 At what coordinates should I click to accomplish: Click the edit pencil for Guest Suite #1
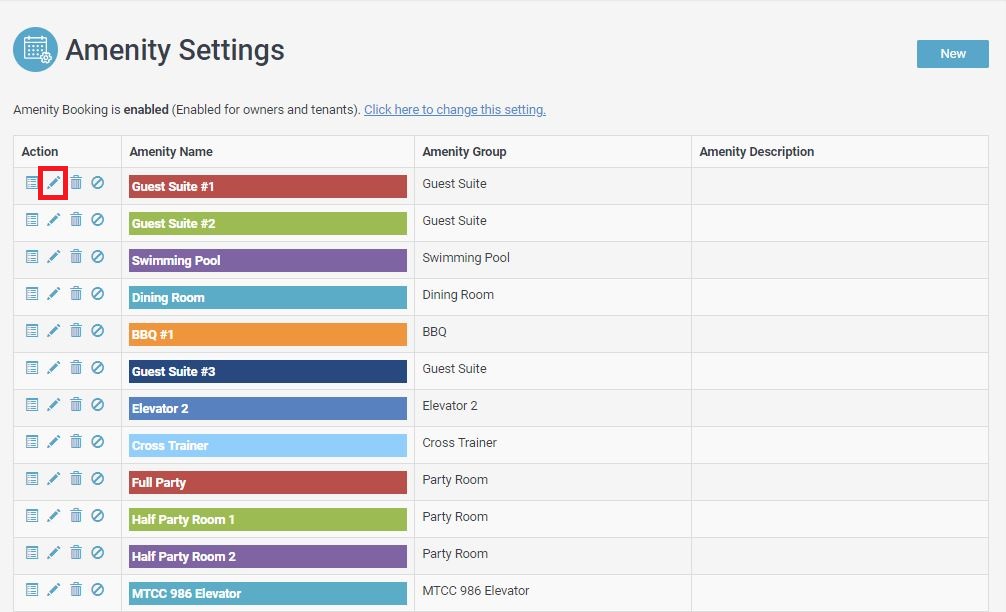pyautogui.click(x=54, y=183)
